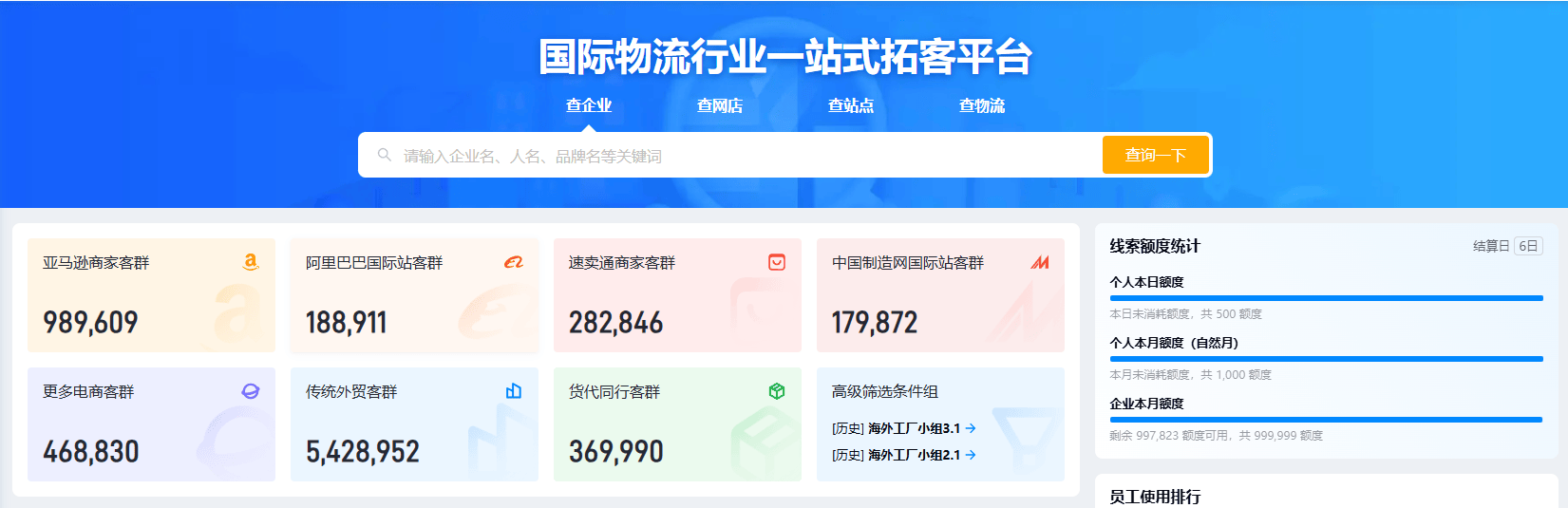Click the 5,428,952 count value
The width and height of the screenshot is (1568, 508).
(363, 452)
